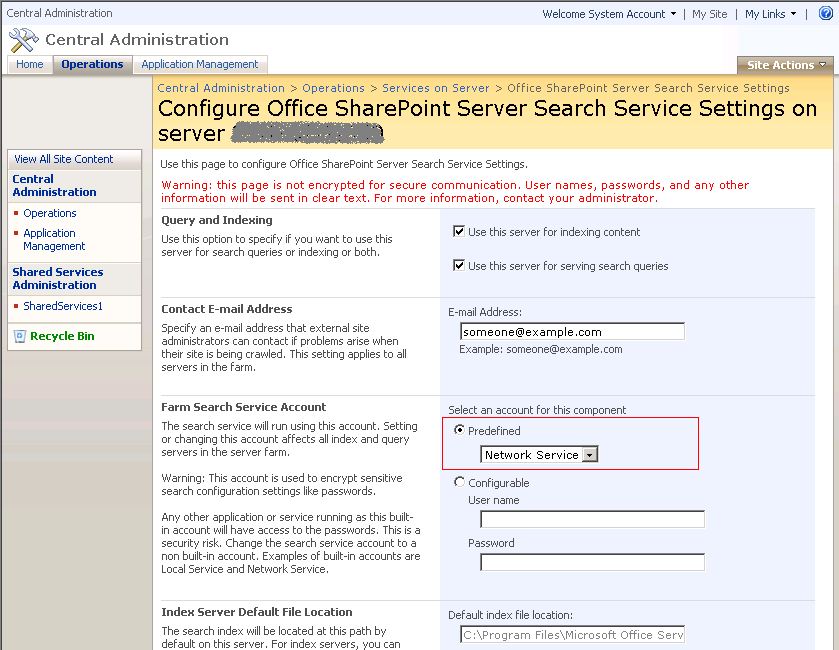Viewport: 839px width, 650px height.
Task: Click Contact E-mail Address section heading
Action: pos(227,309)
